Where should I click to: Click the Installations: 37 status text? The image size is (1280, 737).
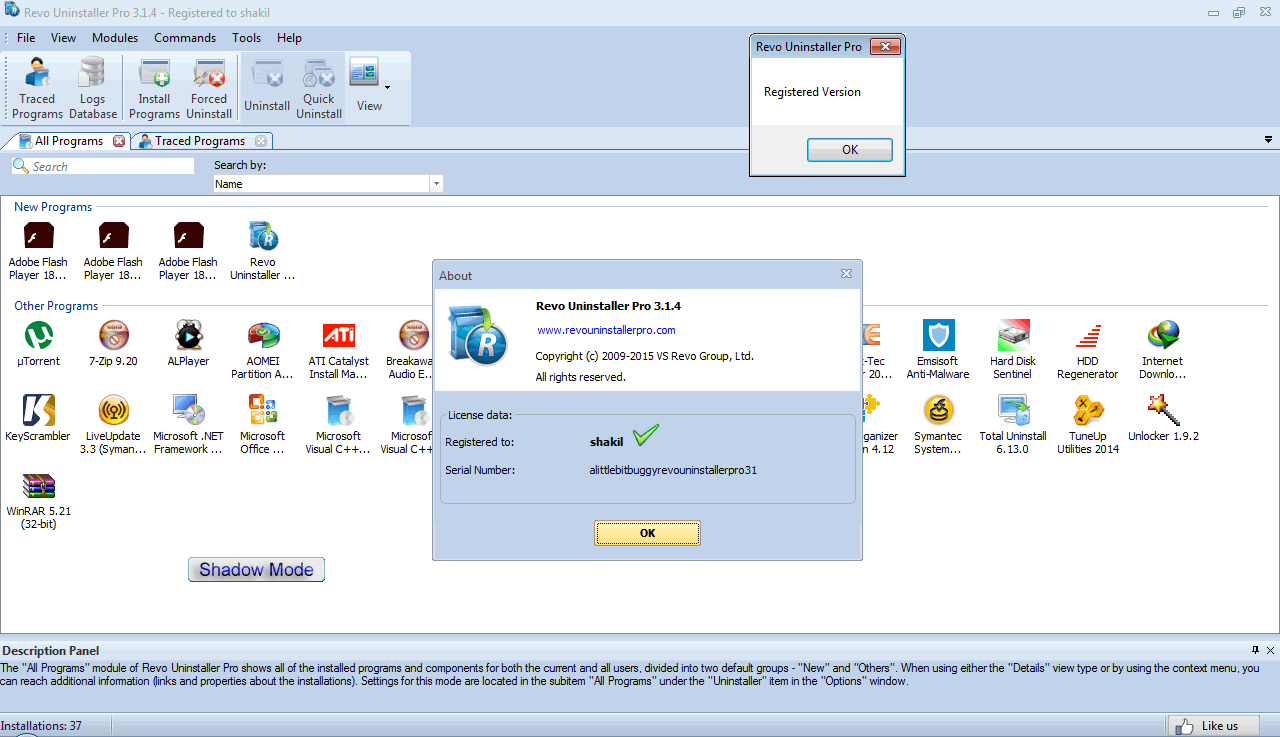point(41,726)
